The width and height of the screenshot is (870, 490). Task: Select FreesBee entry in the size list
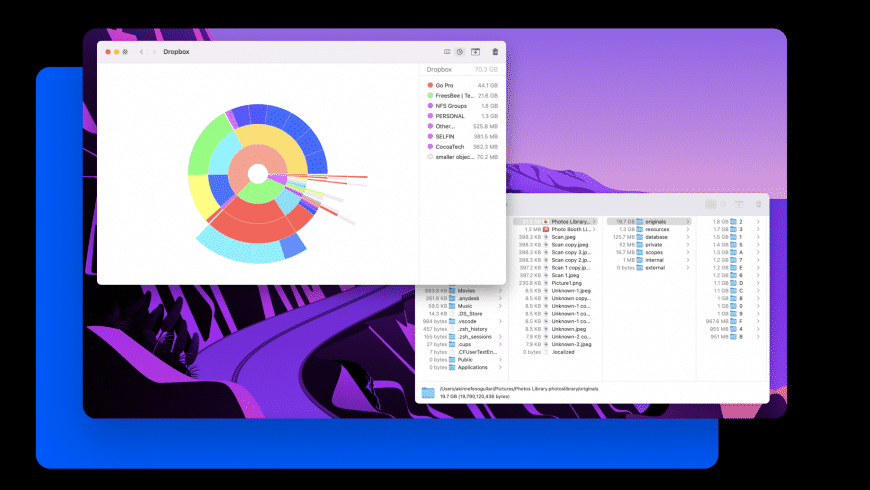453,95
